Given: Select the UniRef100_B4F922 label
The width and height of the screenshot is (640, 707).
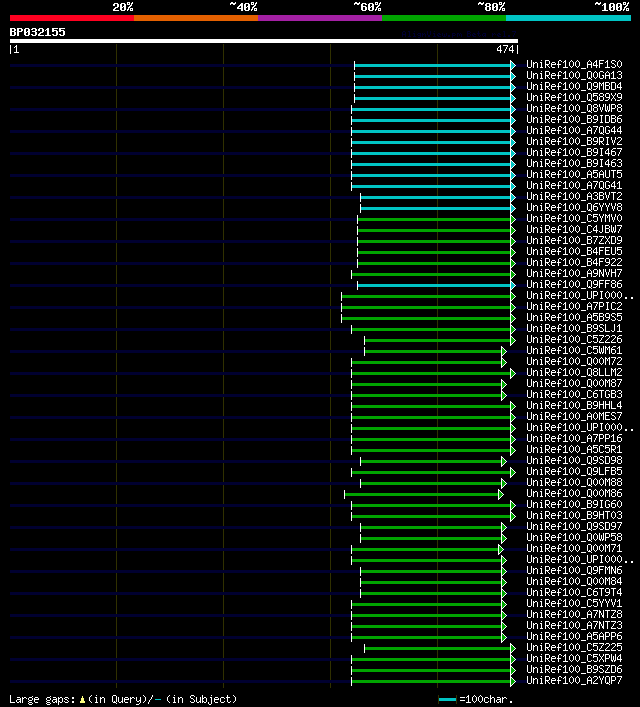Looking at the screenshot, I should (x=574, y=262).
